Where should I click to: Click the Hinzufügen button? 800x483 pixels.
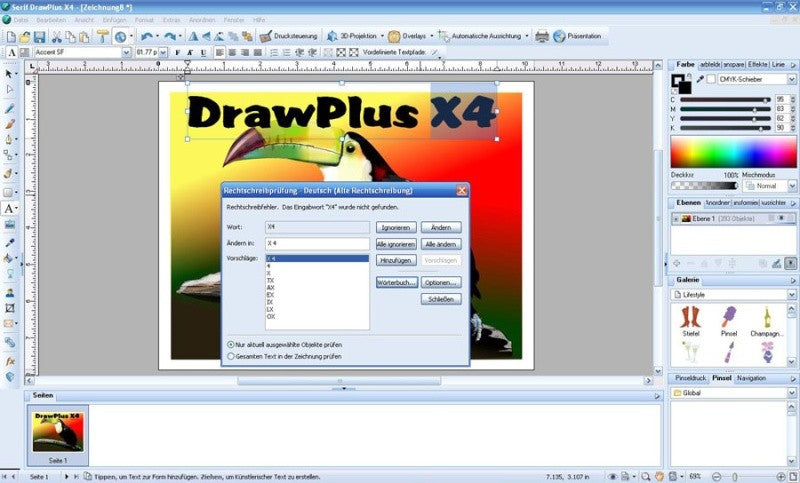(x=396, y=260)
